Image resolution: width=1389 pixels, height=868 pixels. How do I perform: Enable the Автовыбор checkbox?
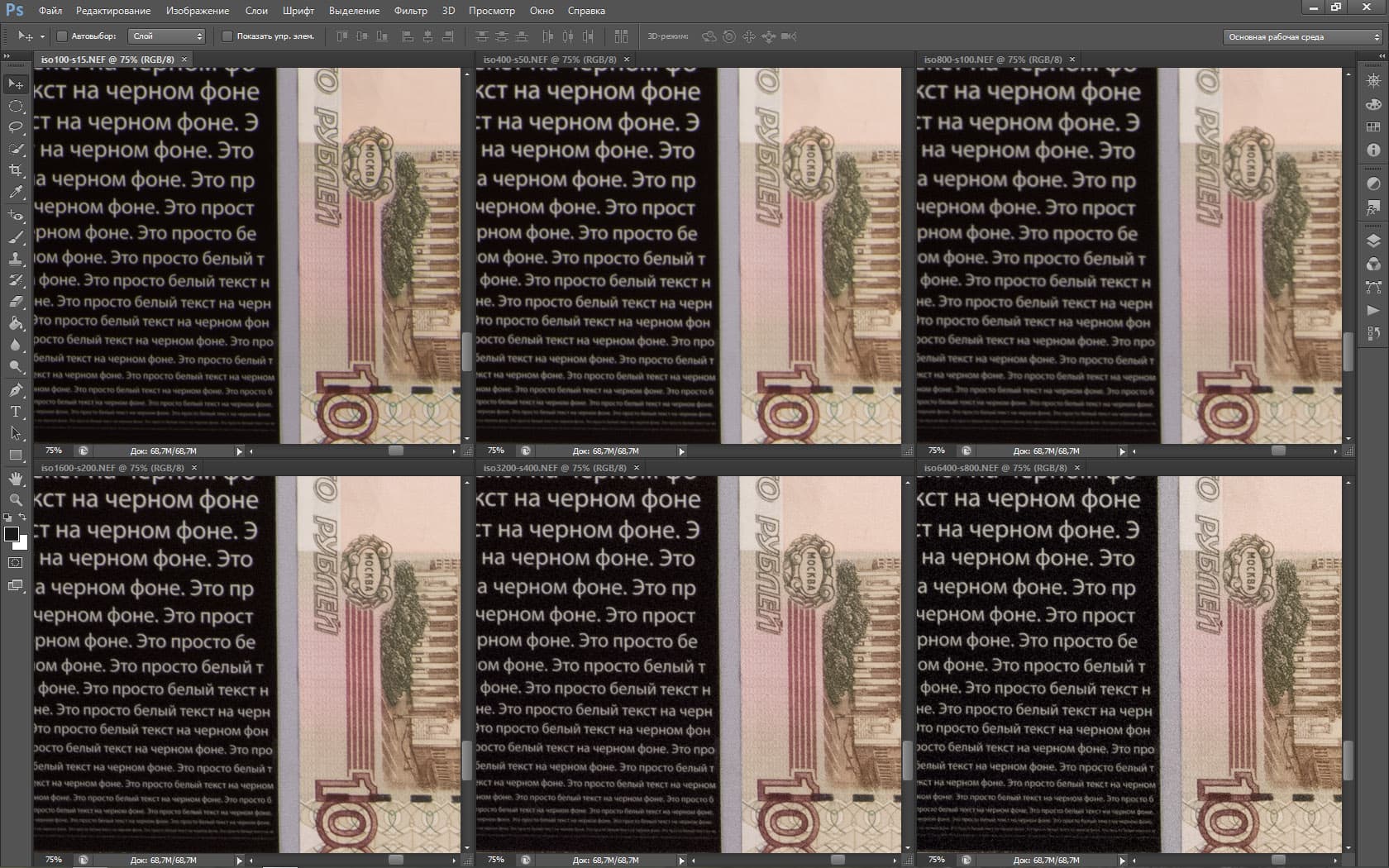[62, 36]
